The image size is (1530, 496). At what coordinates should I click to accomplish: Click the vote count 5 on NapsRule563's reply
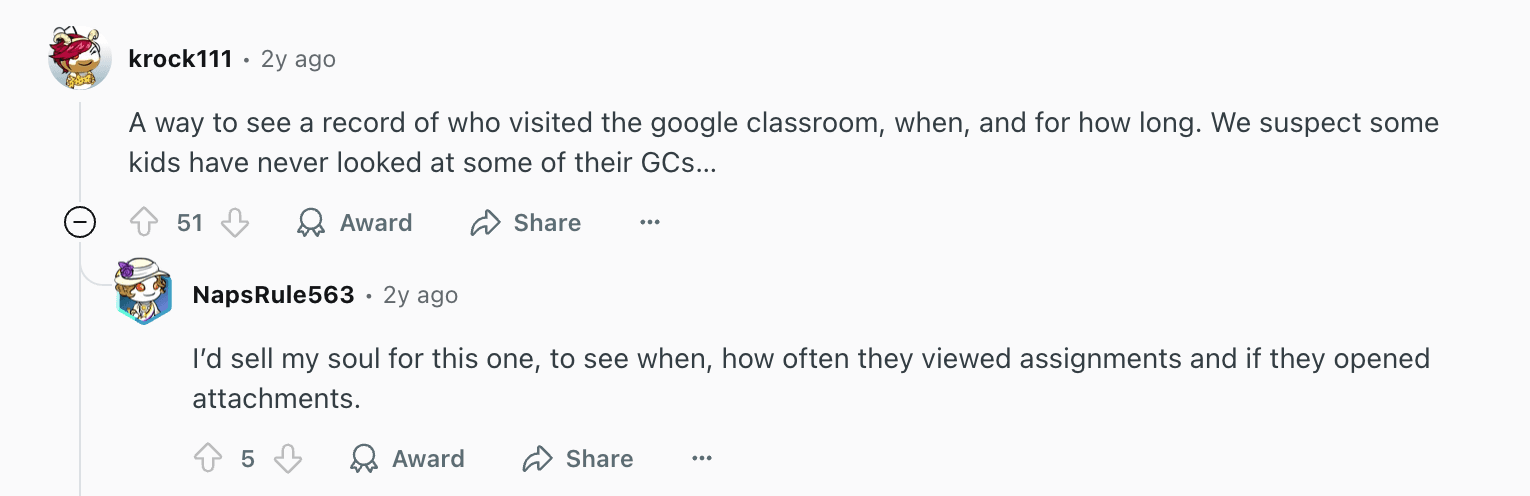coord(248,459)
